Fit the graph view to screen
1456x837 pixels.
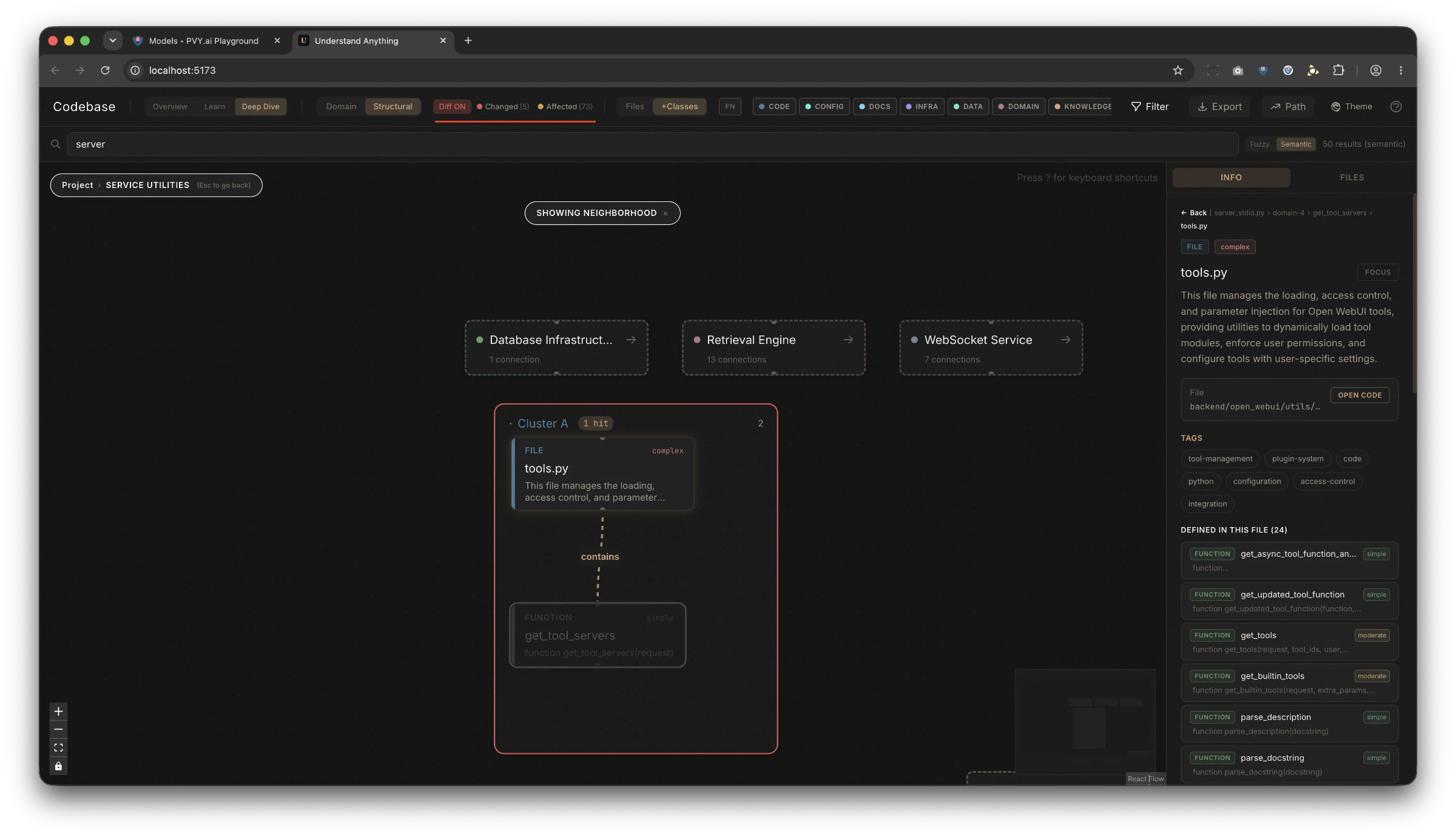pos(58,748)
